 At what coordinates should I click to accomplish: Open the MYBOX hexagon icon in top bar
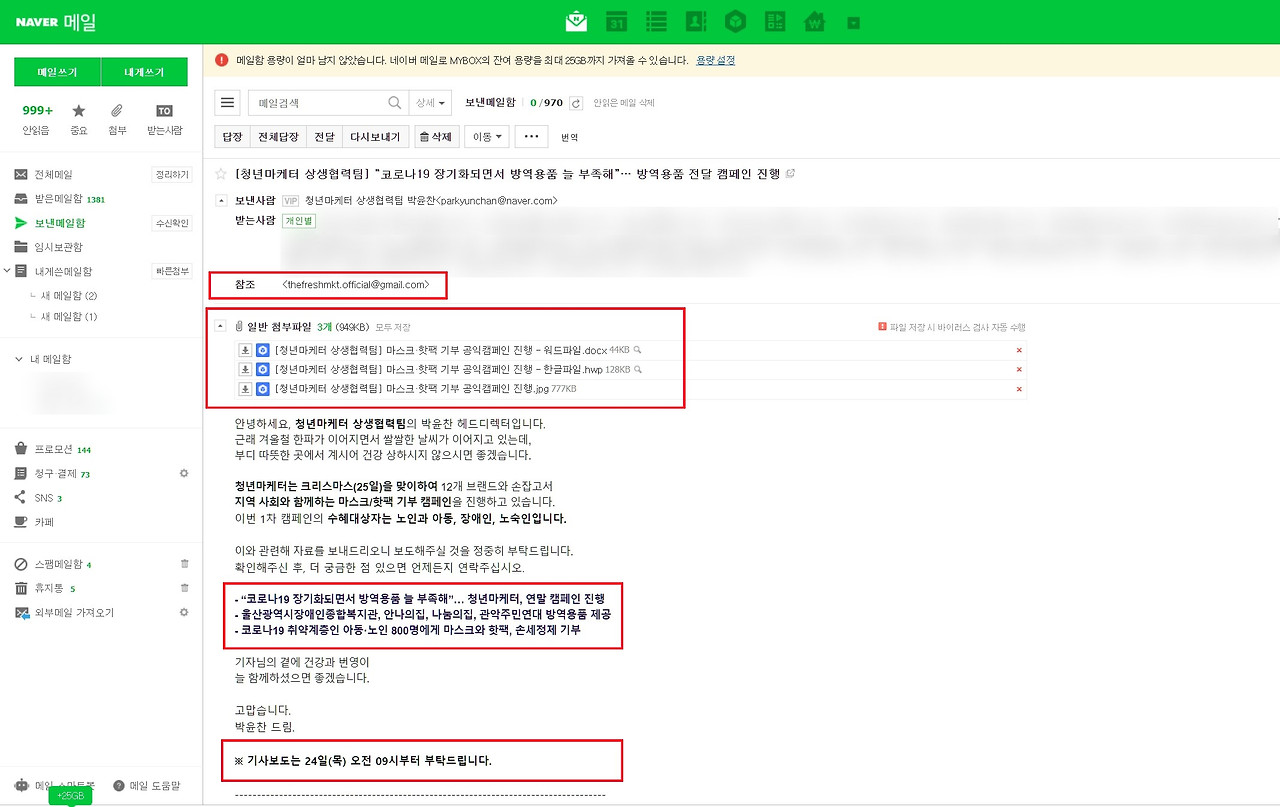click(735, 21)
